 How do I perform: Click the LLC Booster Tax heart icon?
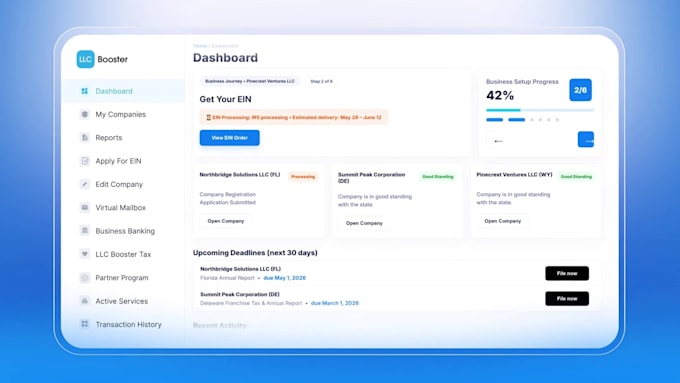click(x=85, y=254)
